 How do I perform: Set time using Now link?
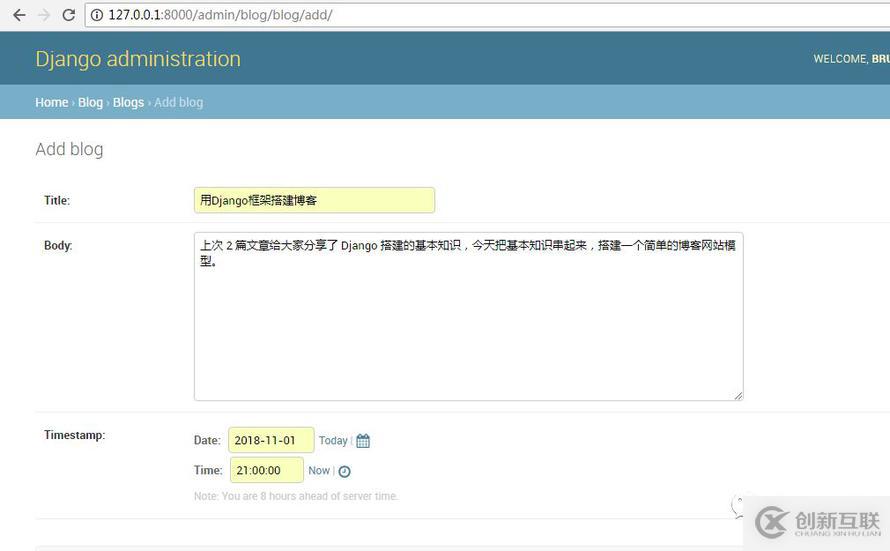[x=319, y=470]
